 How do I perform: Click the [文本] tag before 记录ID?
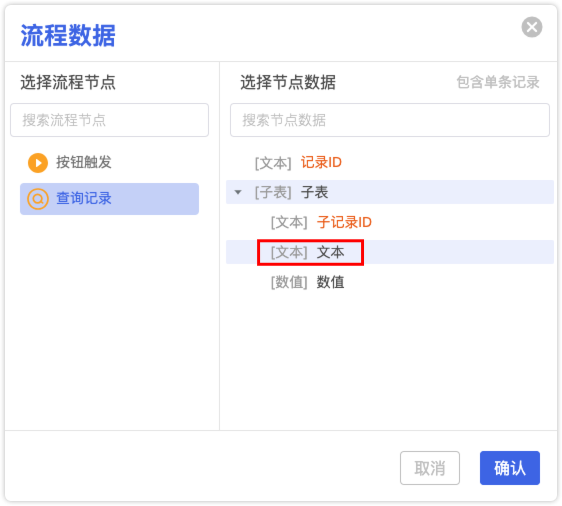coord(273,163)
